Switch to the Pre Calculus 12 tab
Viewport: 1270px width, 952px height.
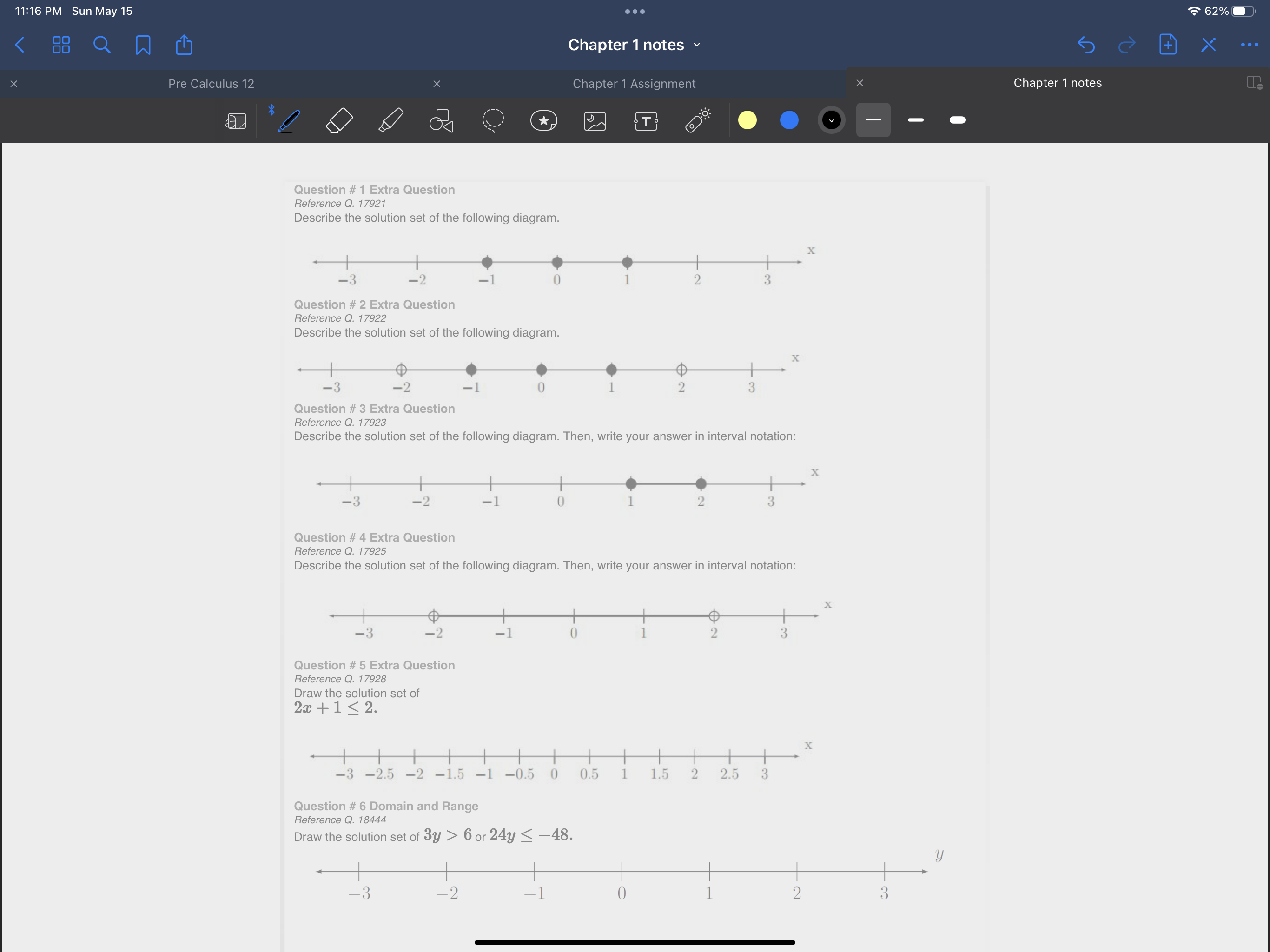pyautogui.click(x=211, y=84)
